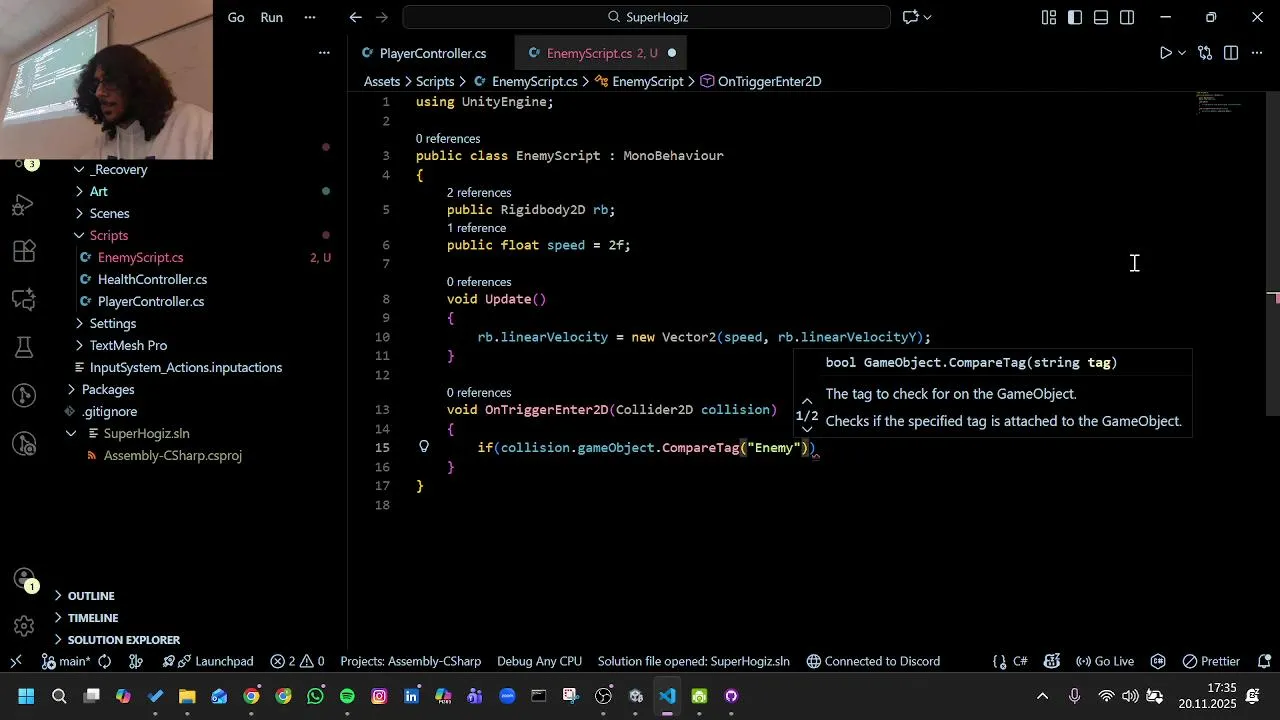Toggle the secondary side bar

pyautogui.click(x=1127, y=17)
